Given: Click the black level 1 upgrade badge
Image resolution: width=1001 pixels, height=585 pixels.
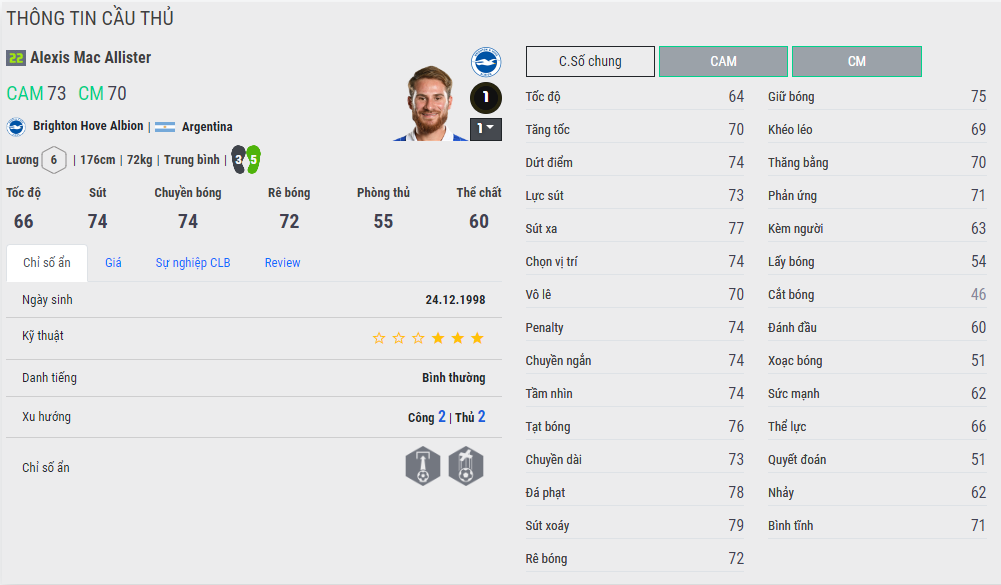Looking at the screenshot, I should [486, 98].
